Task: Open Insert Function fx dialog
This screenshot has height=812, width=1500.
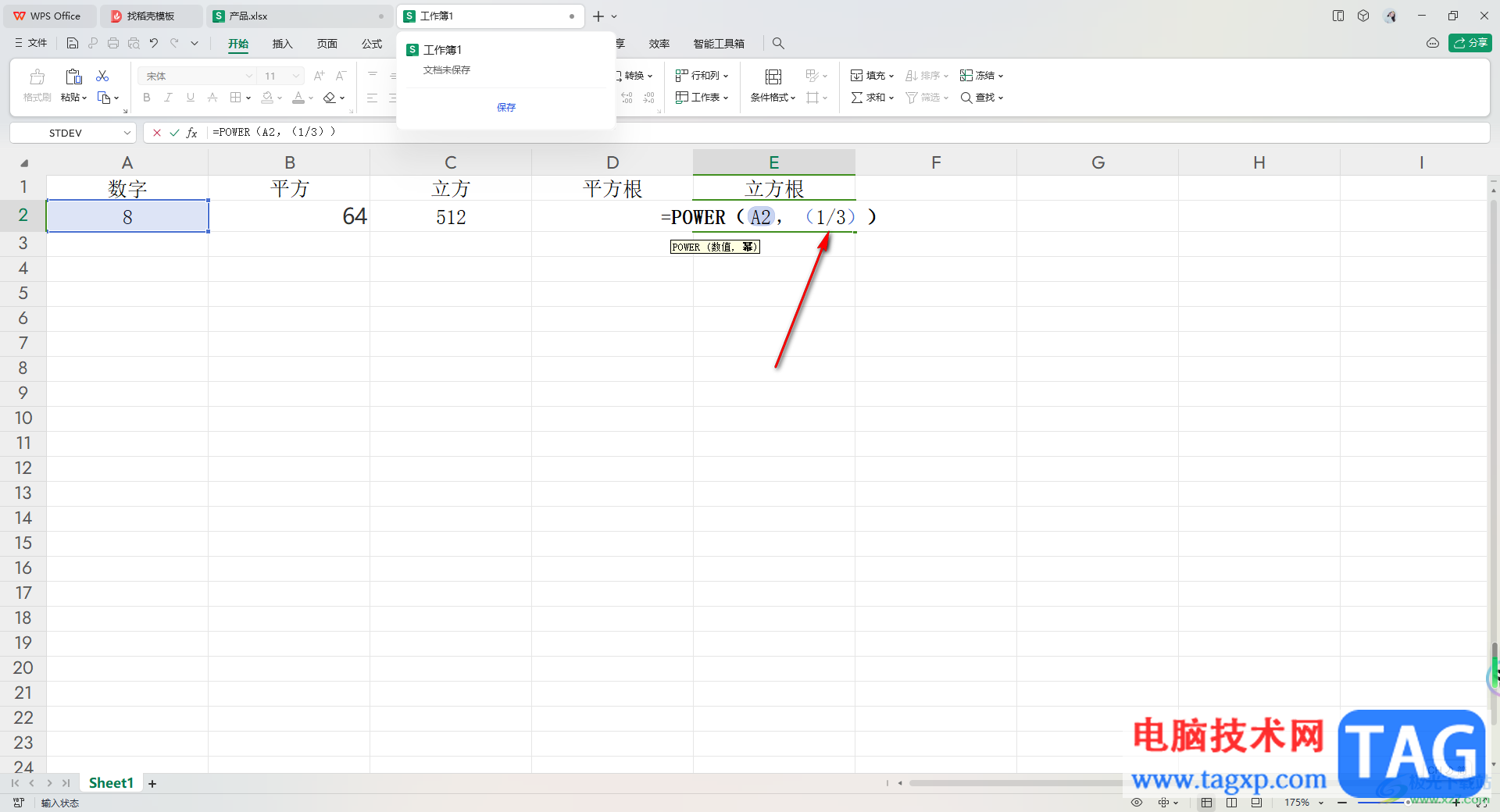Action: coord(192,133)
